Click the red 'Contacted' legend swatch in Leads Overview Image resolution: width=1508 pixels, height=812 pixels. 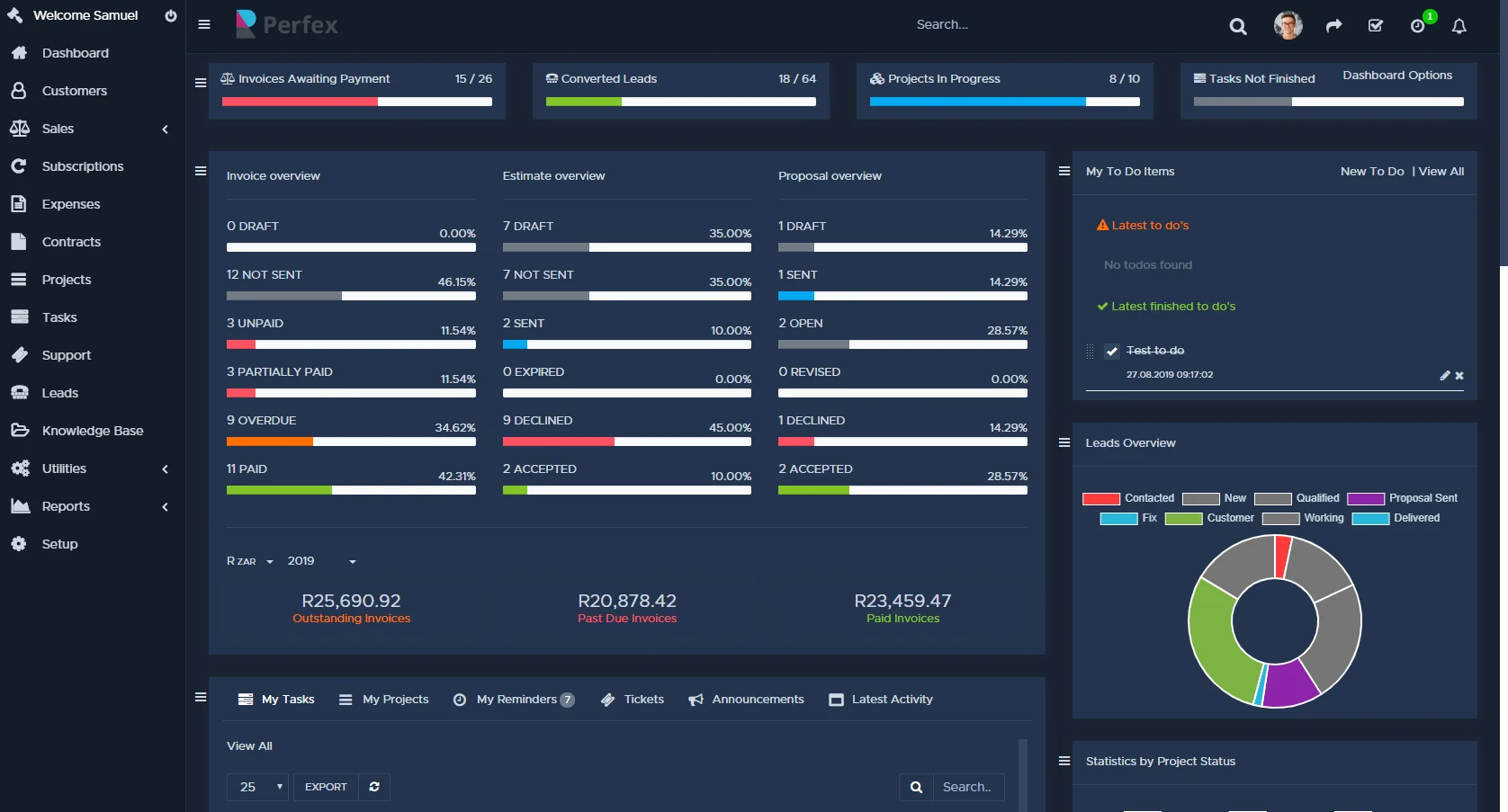click(1101, 497)
